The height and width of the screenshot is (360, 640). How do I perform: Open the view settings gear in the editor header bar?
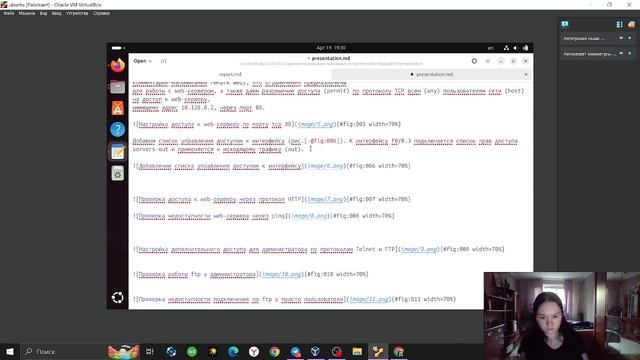coord(474,61)
